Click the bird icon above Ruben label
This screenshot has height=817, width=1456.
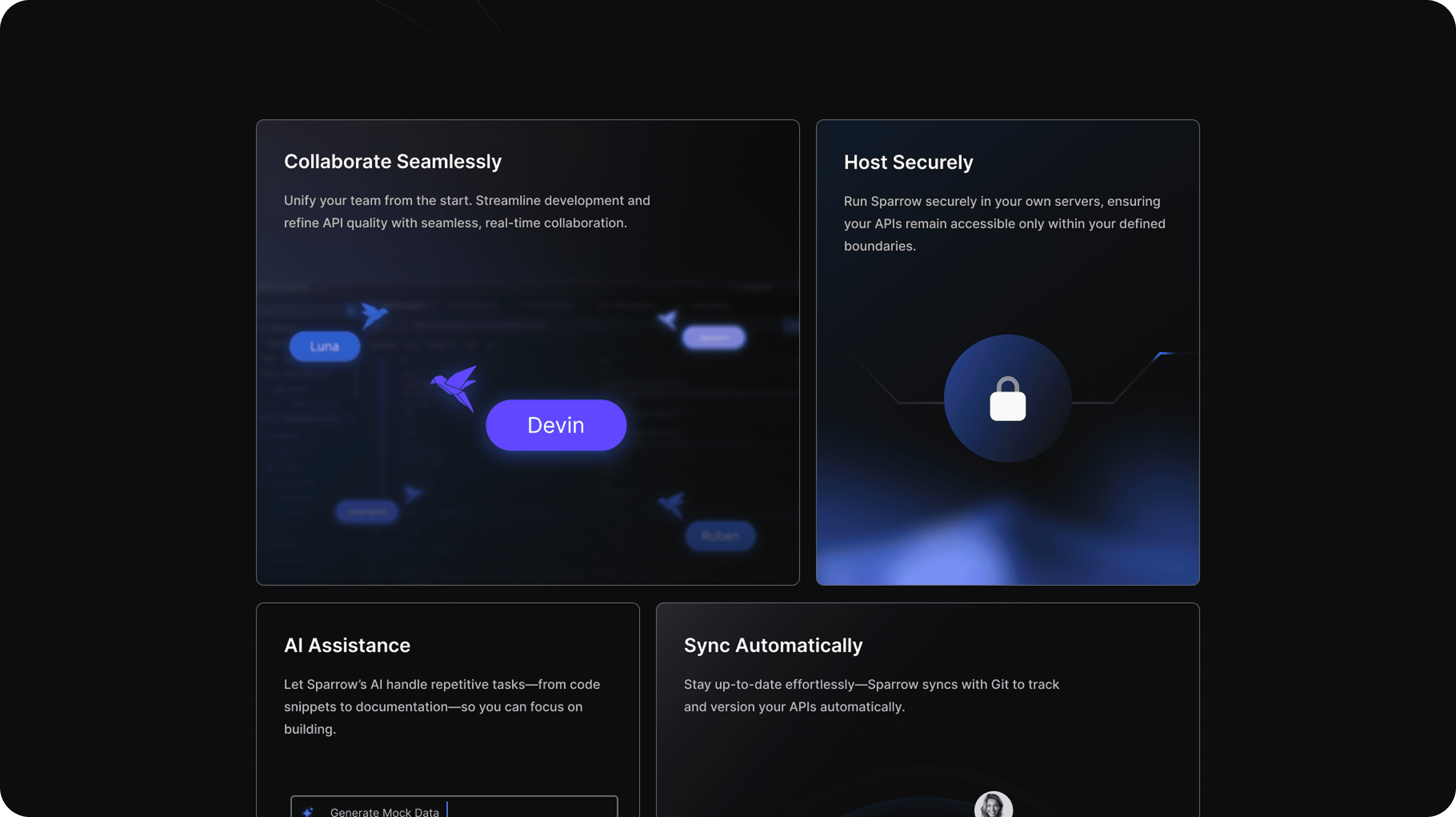pyautogui.click(x=672, y=503)
